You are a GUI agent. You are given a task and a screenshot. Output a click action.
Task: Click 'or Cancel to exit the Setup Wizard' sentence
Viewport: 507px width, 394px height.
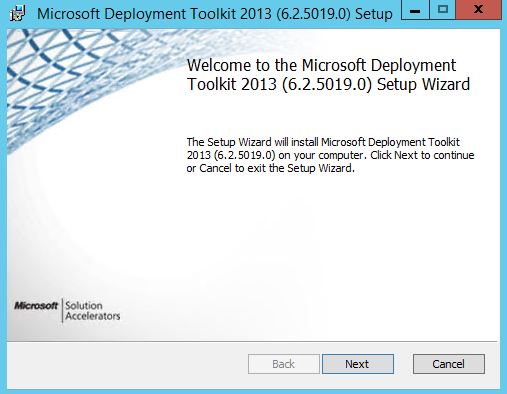coord(270,168)
